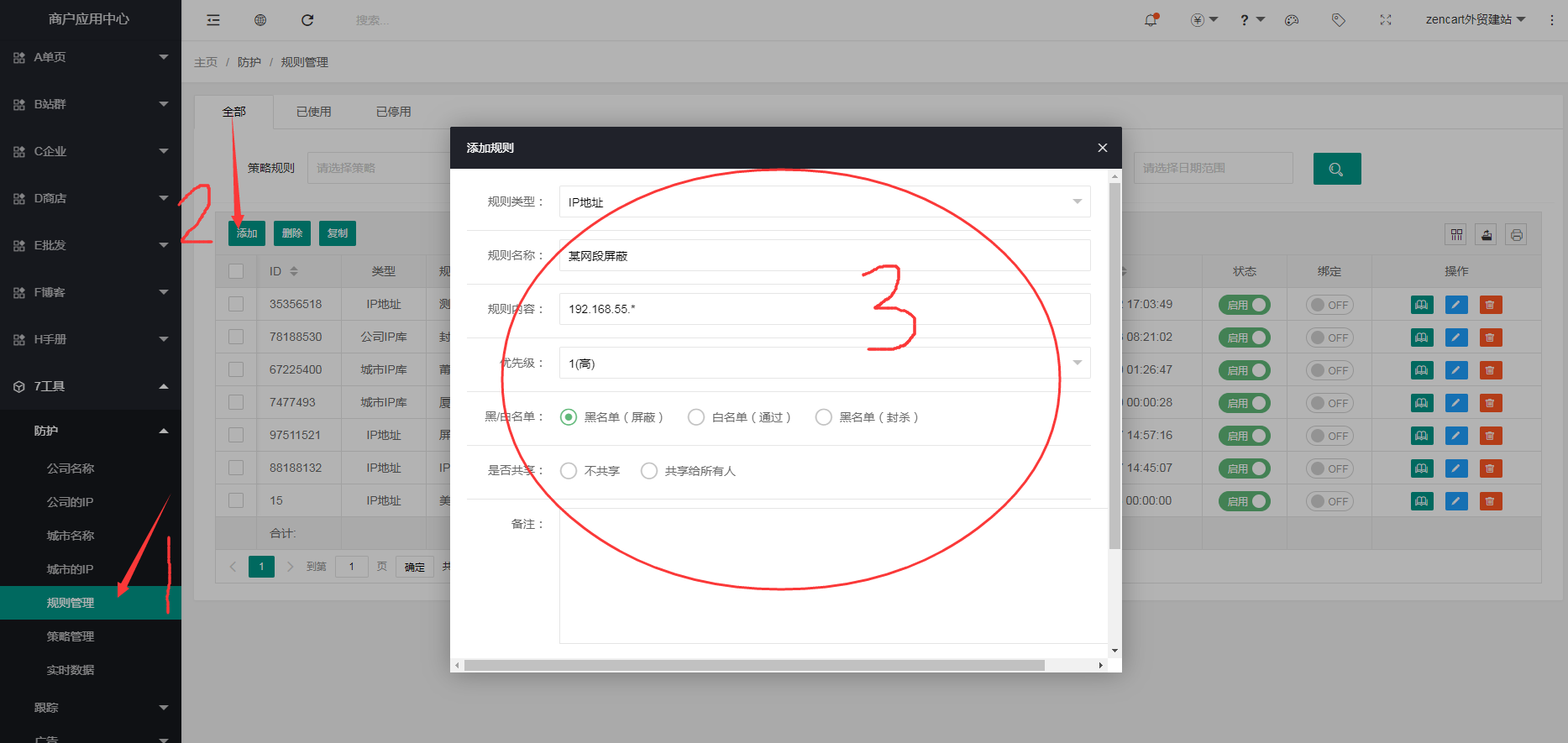The height and width of the screenshot is (743, 1568).
Task: Click the globe icon in the top bar
Action: pyautogui.click(x=260, y=20)
